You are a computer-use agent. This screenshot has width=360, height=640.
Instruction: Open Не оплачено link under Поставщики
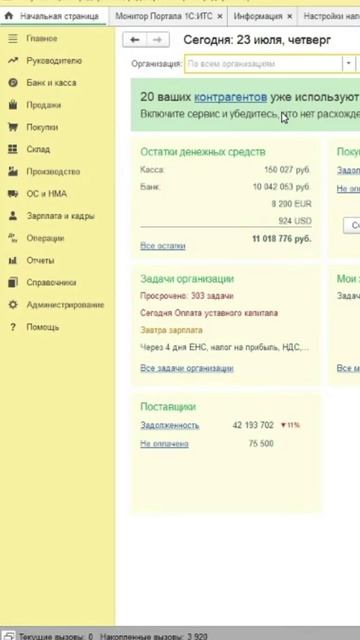pos(164,444)
